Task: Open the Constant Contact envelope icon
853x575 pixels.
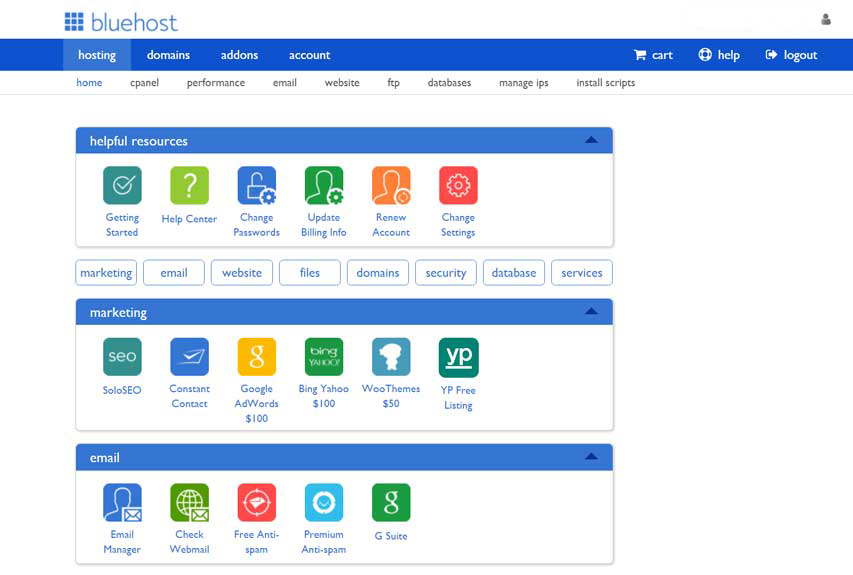Action: point(189,357)
